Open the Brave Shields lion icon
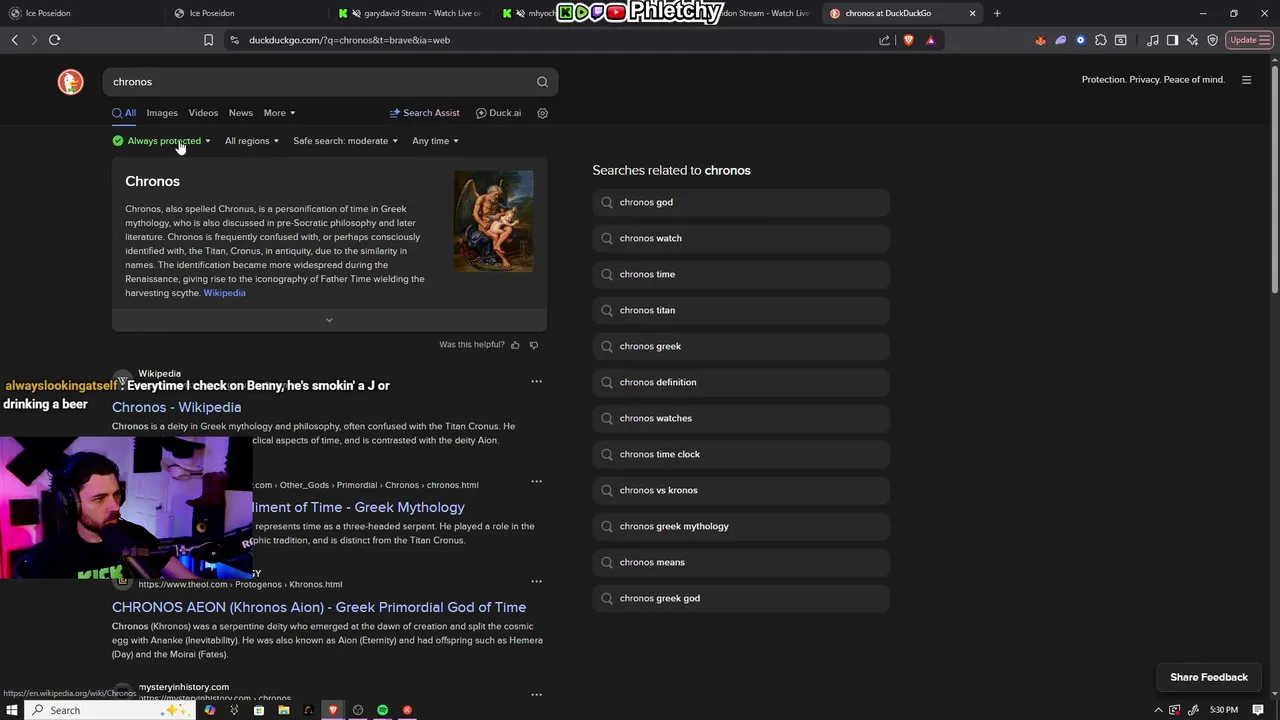The height and width of the screenshot is (720, 1280). (908, 40)
